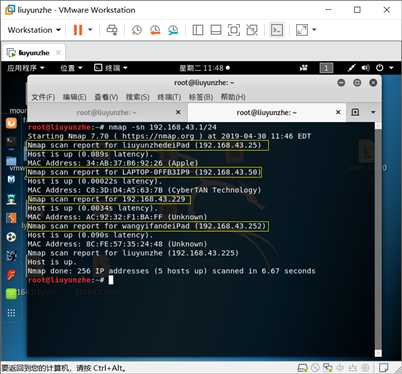Click the Nmap done 256 IP addresses line
The height and width of the screenshot is (374, 402).
tap(171, 271)
